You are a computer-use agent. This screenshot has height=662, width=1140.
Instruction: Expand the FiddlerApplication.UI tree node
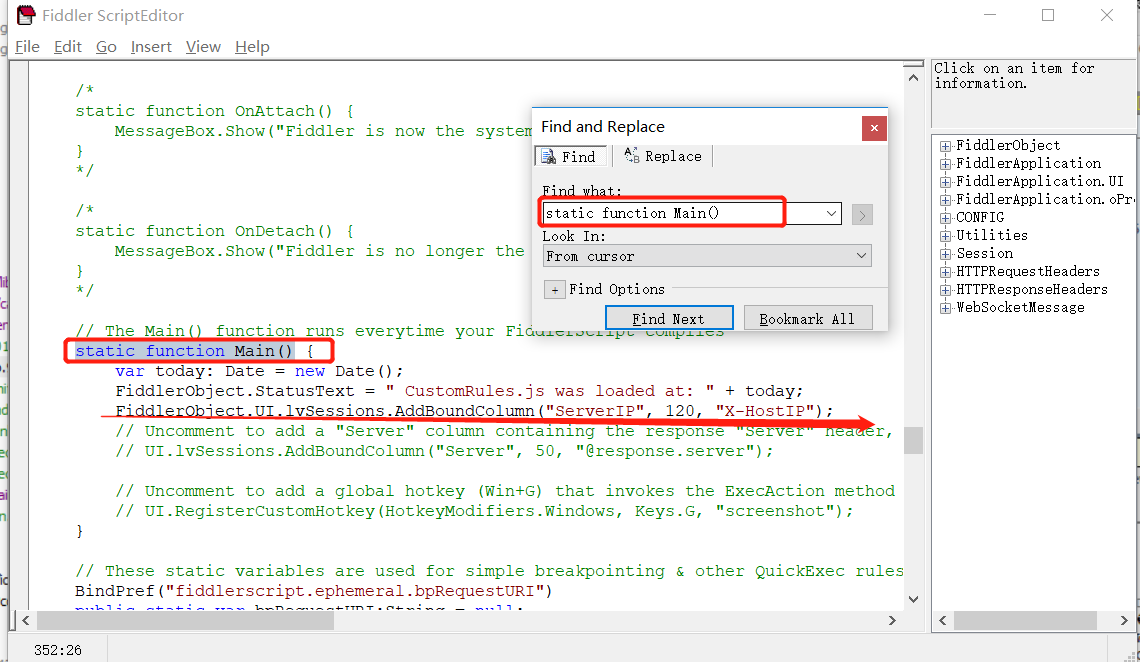pyautogui.click(x=945, y=182)
